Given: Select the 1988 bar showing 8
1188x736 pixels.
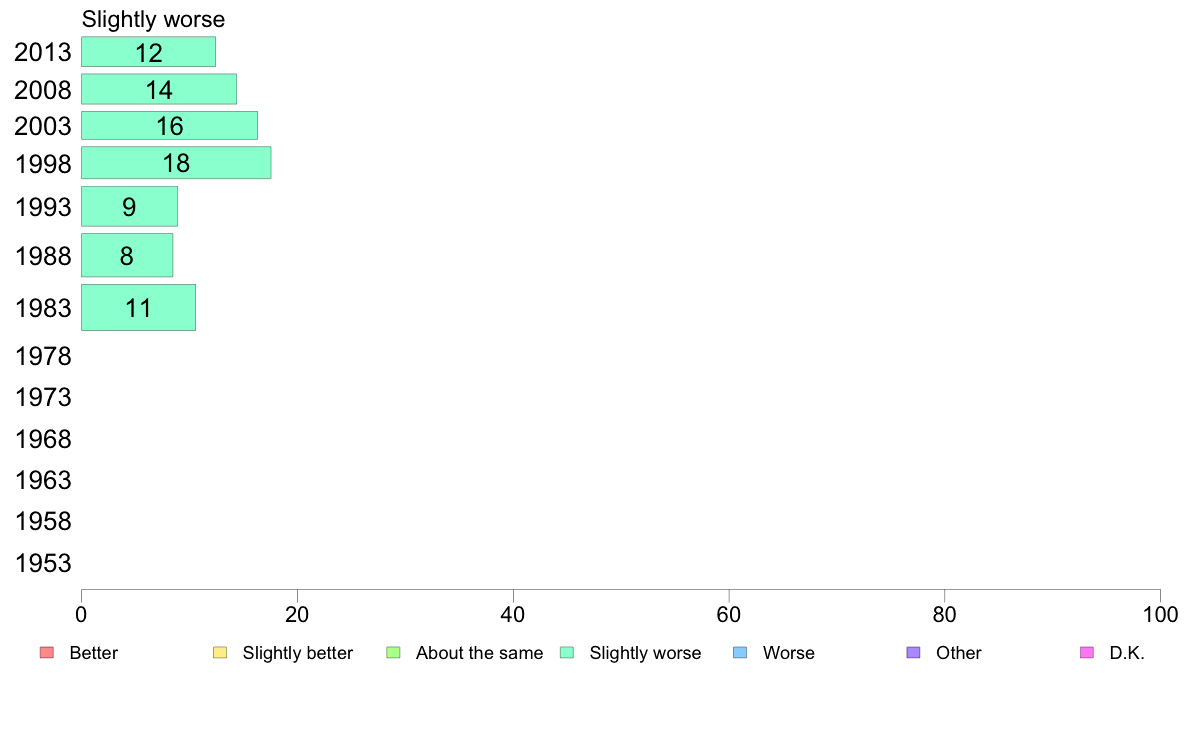Looking at the screenshot, I should pos(127,255).
